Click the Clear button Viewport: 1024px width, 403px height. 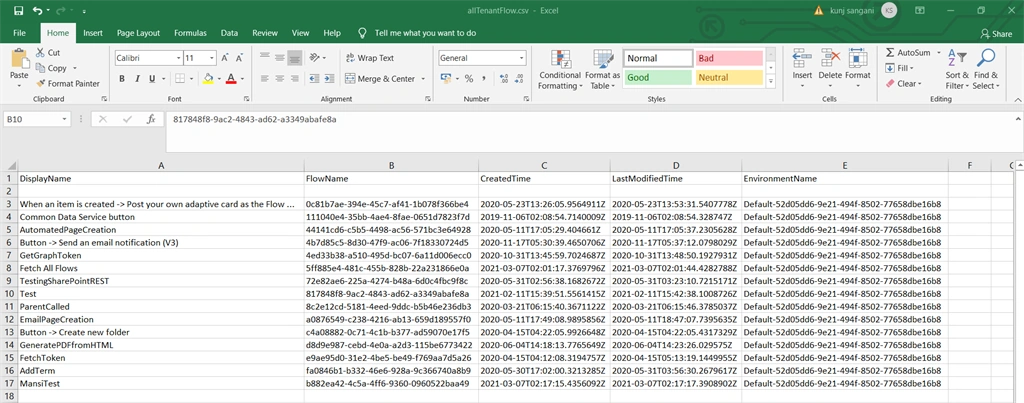[903, 84]
